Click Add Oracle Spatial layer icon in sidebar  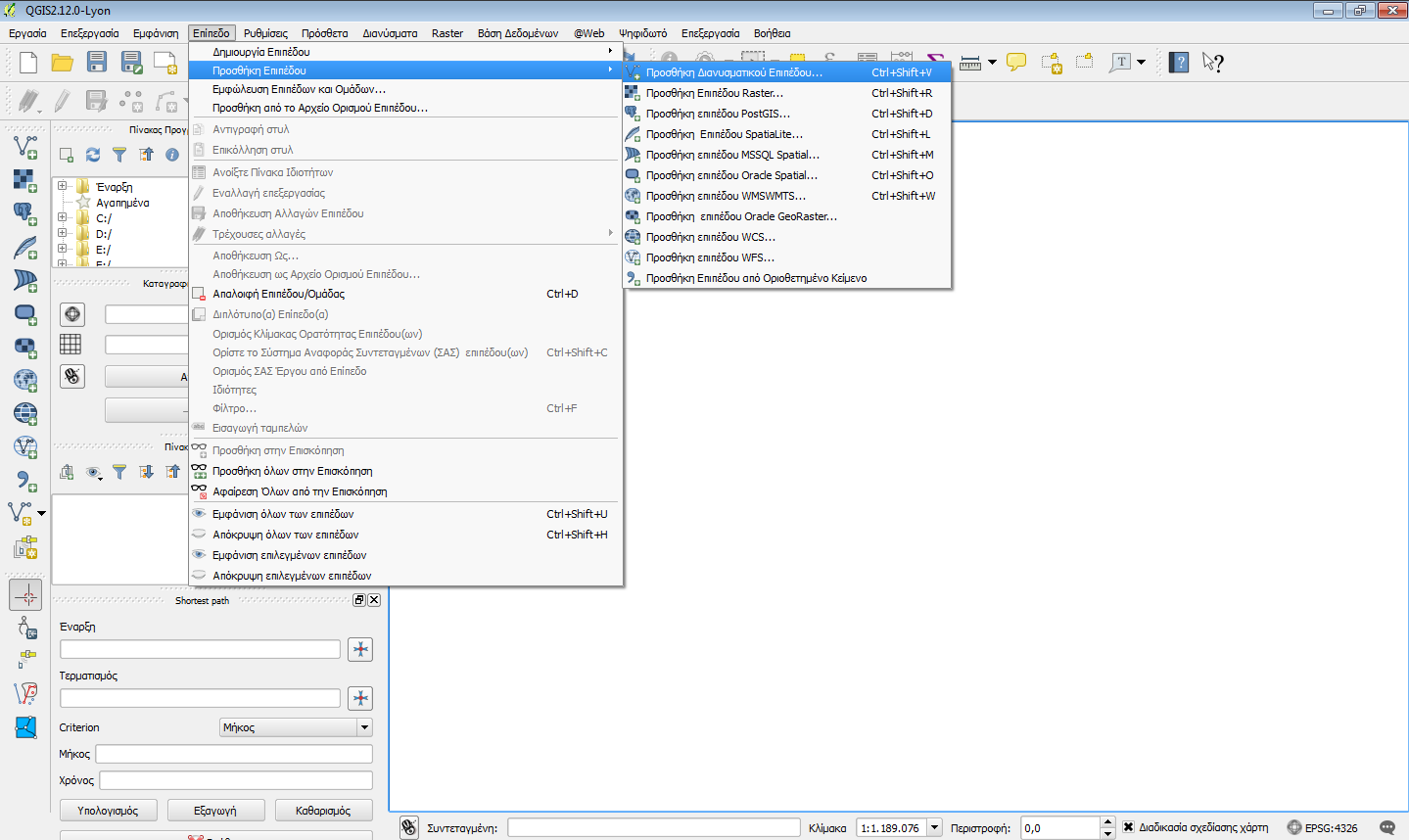(25, 312)
